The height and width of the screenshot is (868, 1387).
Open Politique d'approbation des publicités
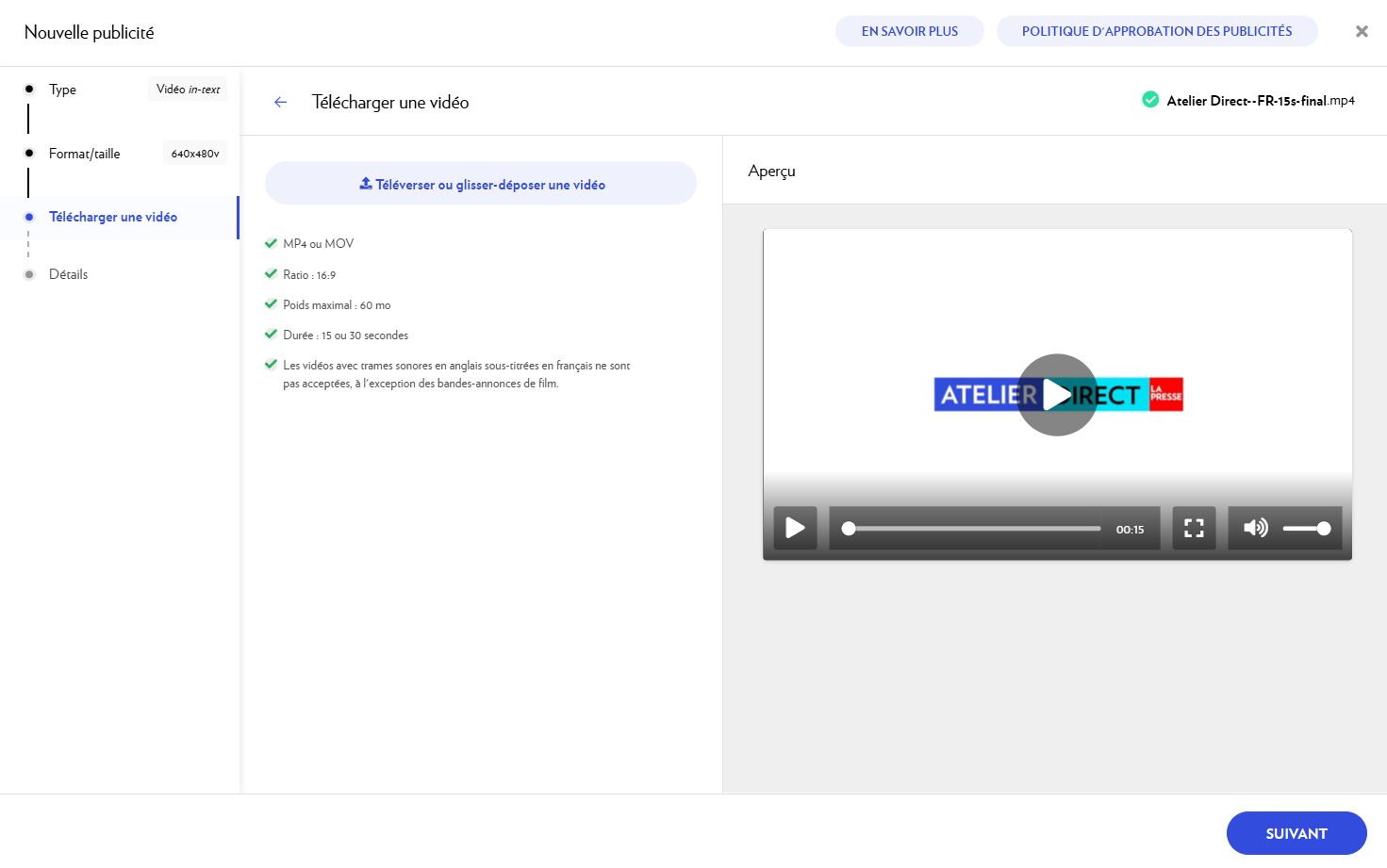pos(1156,31)
